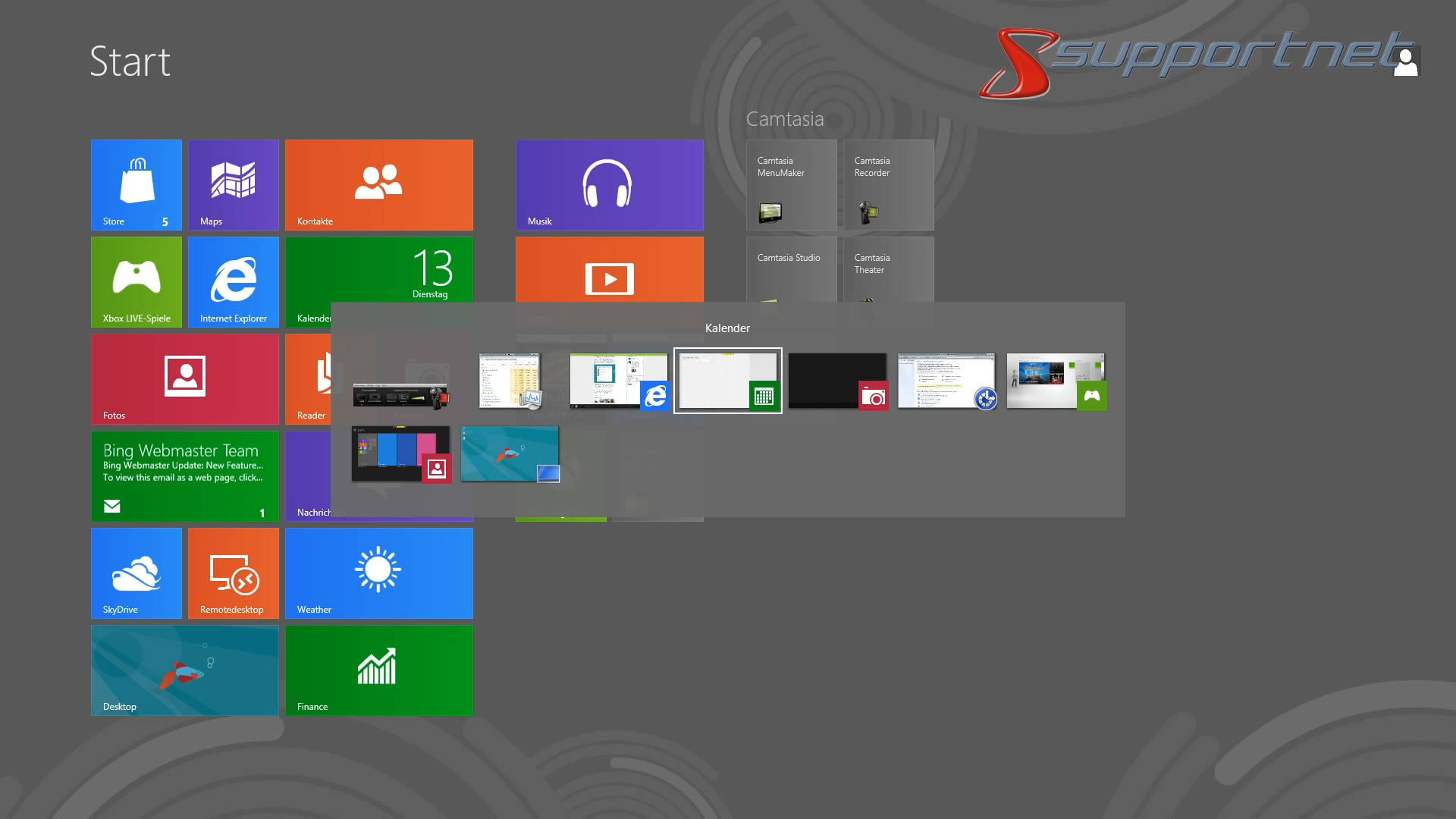The image size is (1456, 819).
Task: Start the Musik app
Action: point(609,184)
